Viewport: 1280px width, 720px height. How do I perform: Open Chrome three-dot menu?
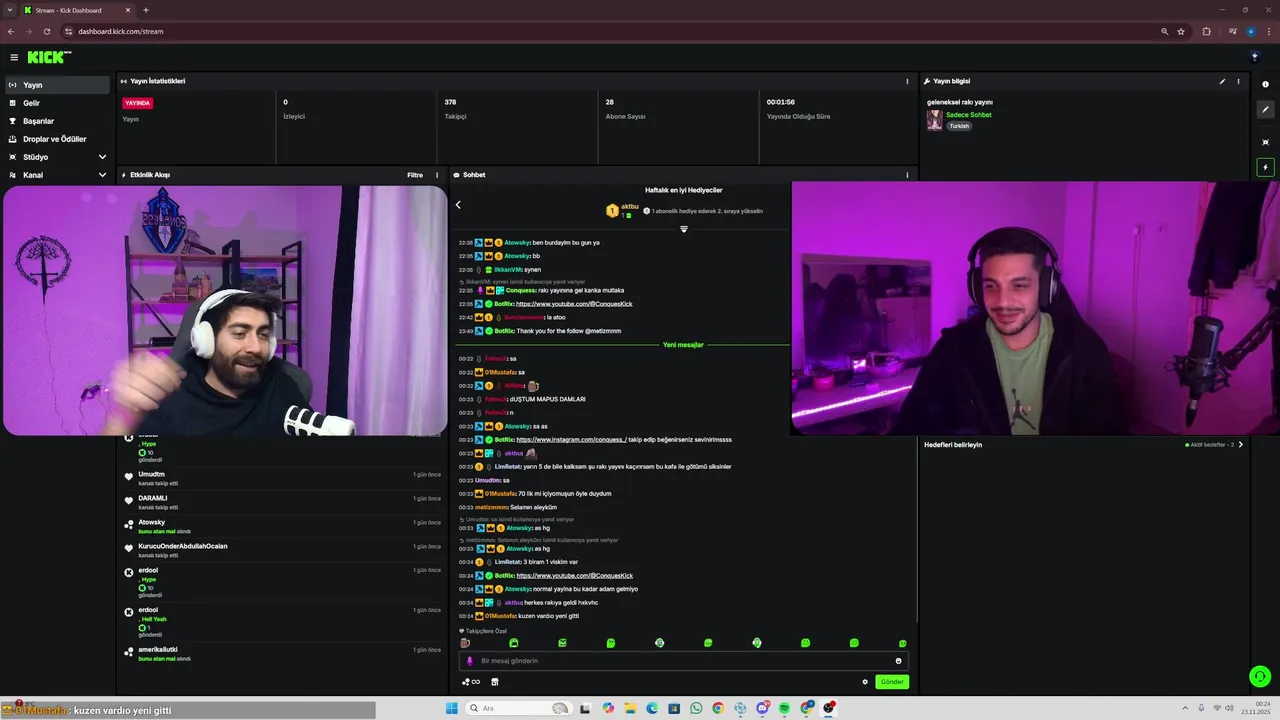(1268, 31)
